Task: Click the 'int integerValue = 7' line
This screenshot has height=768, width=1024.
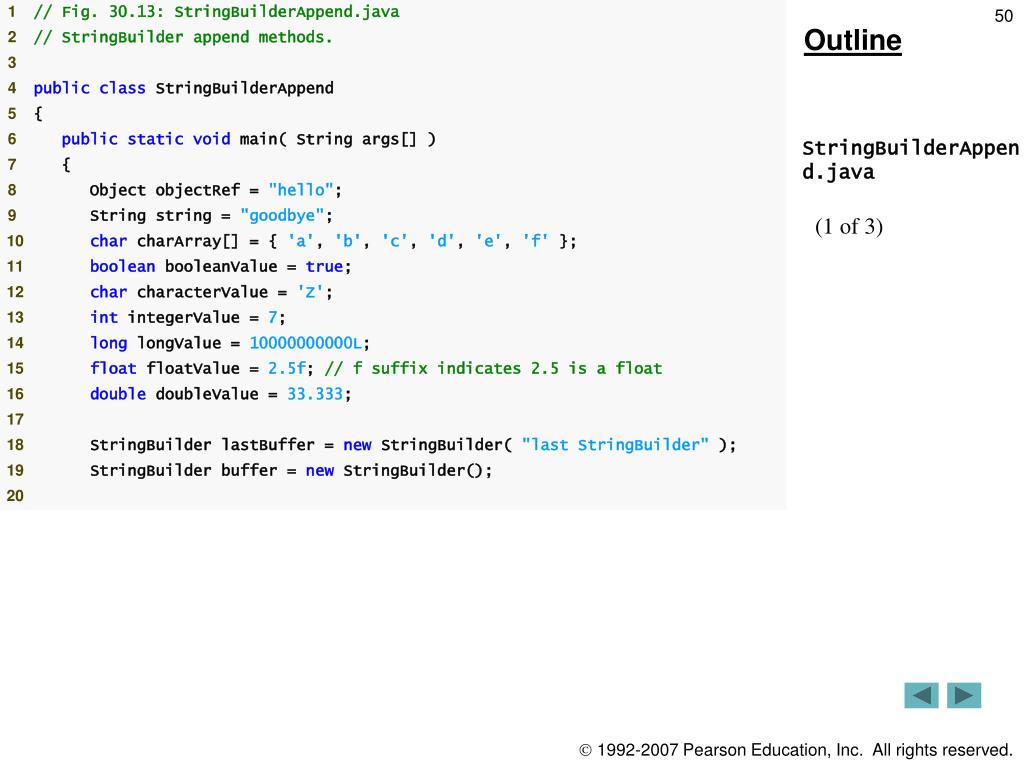Action: pyautogui.click(x=187, y=317)
